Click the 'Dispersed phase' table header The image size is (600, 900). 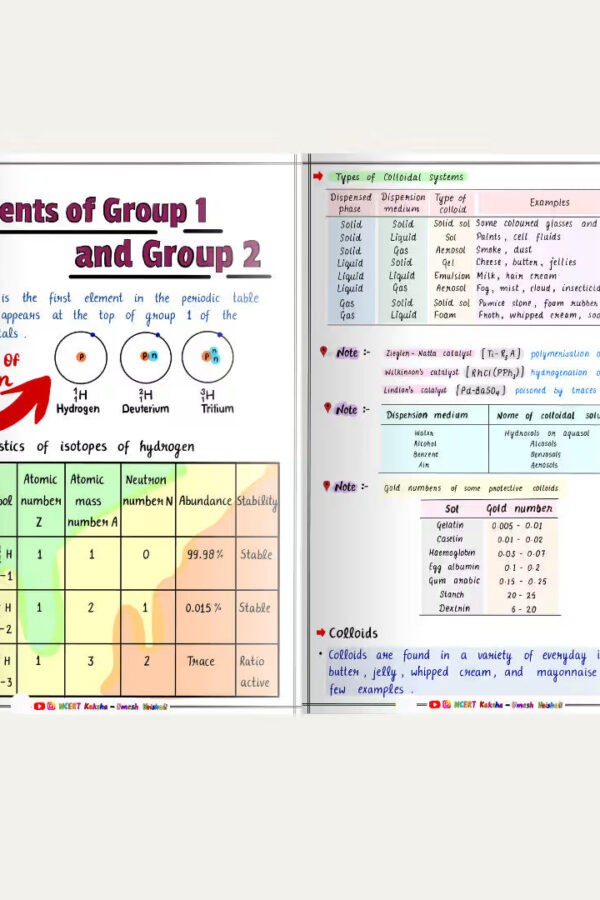[350, 202]
